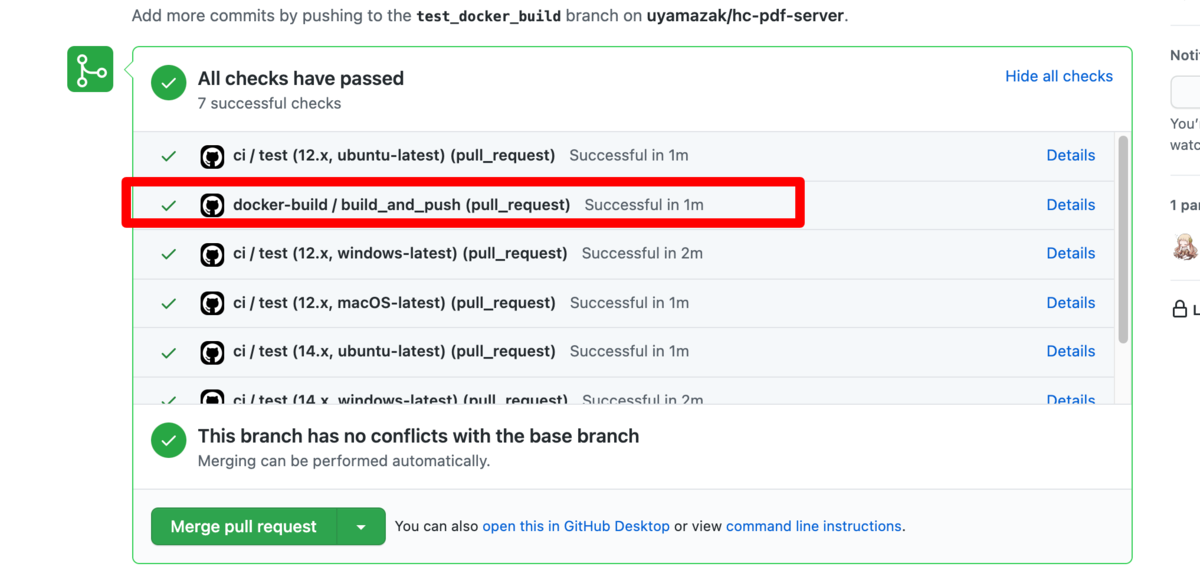Open this pull request in GitHub Desktop
1200x583 pixels.
tap(577, 526)
